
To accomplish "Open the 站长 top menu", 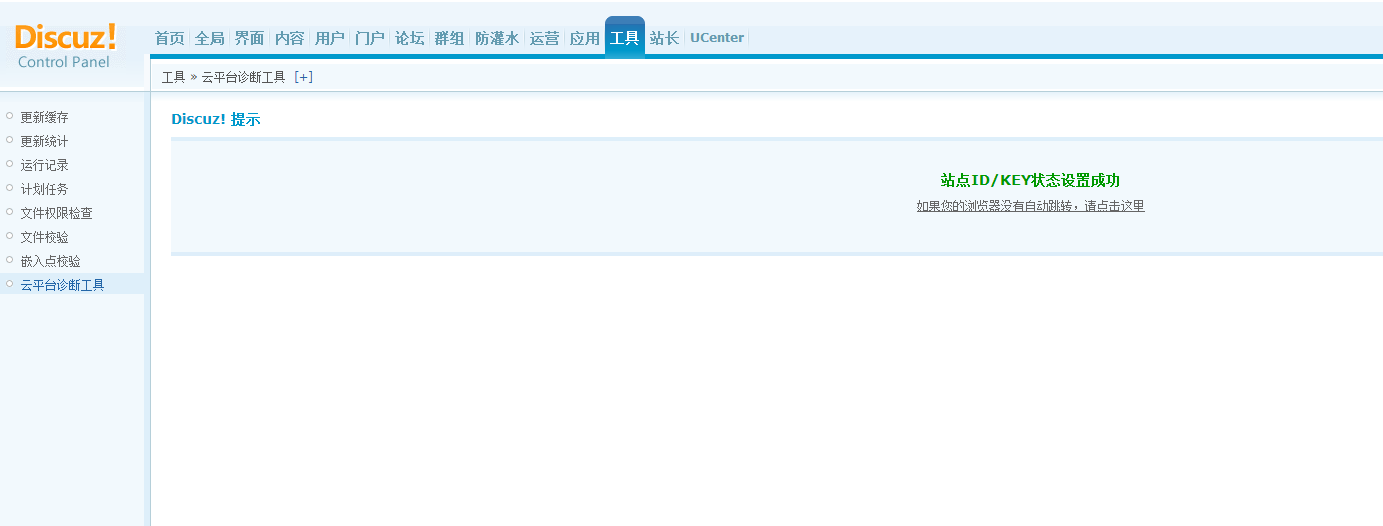I will pos(664,38).
